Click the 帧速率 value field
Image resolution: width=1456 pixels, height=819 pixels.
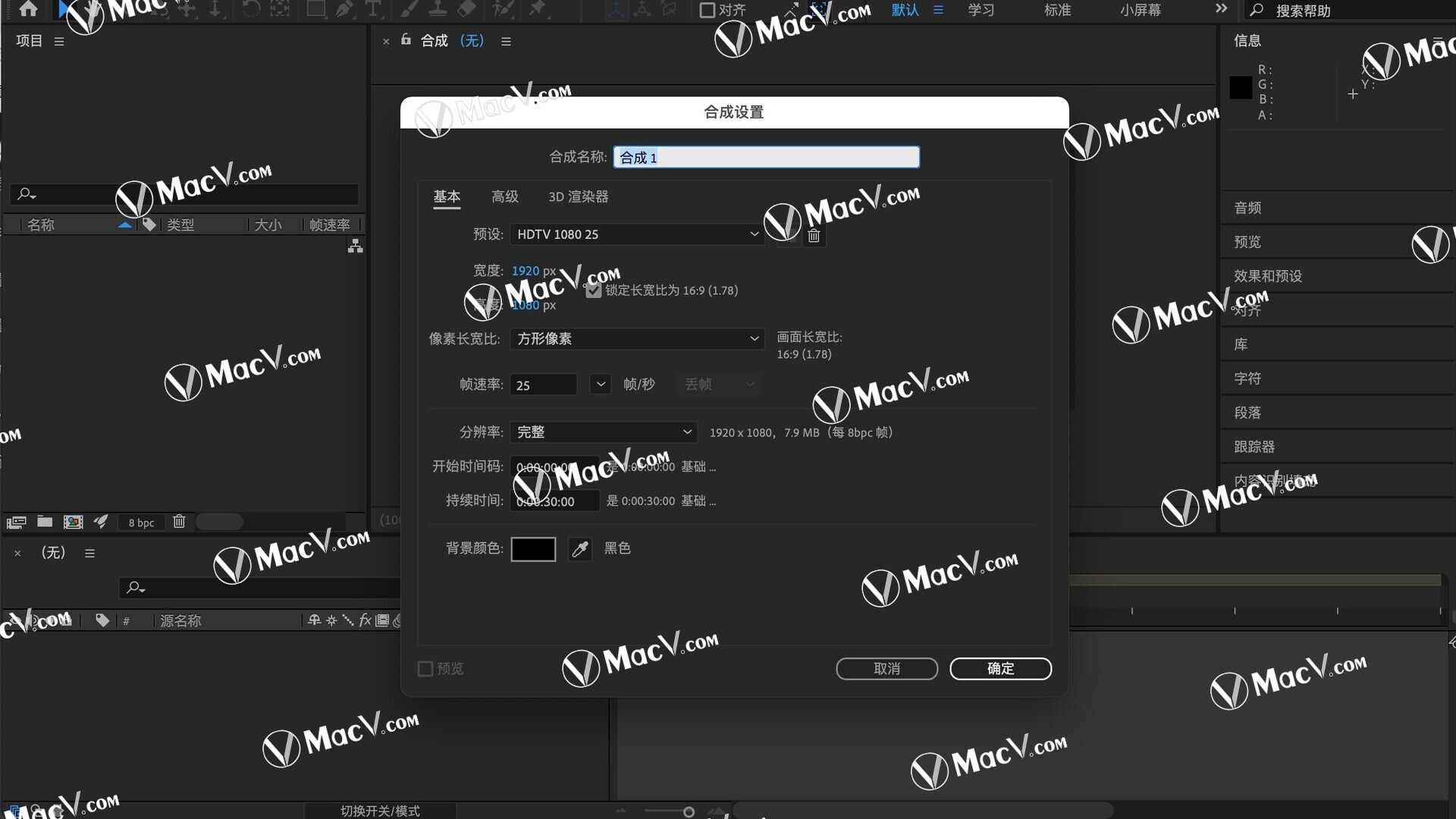pos(548,384)
